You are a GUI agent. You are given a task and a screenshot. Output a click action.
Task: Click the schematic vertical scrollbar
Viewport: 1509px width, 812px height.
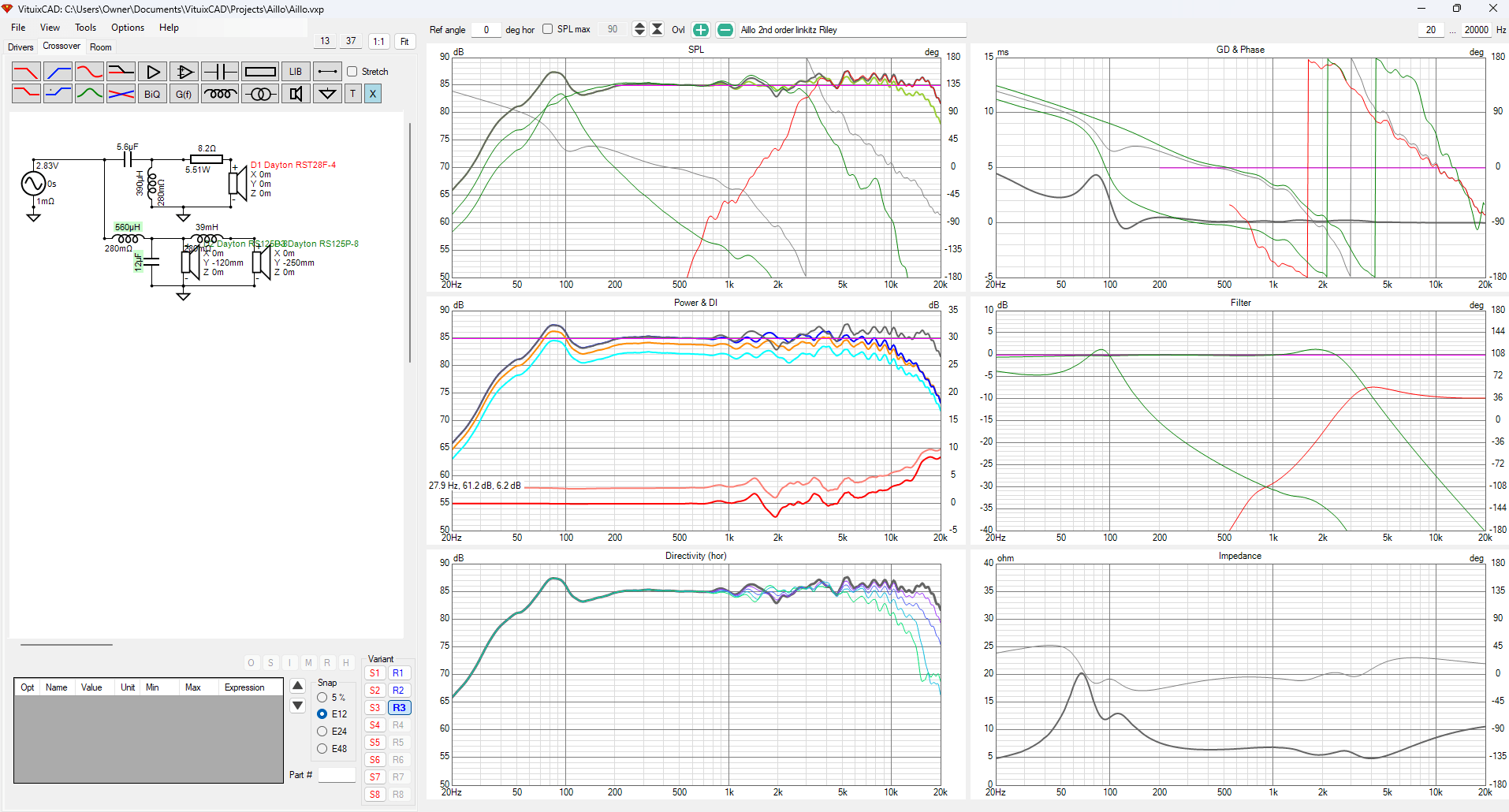[x=410, y=243]
